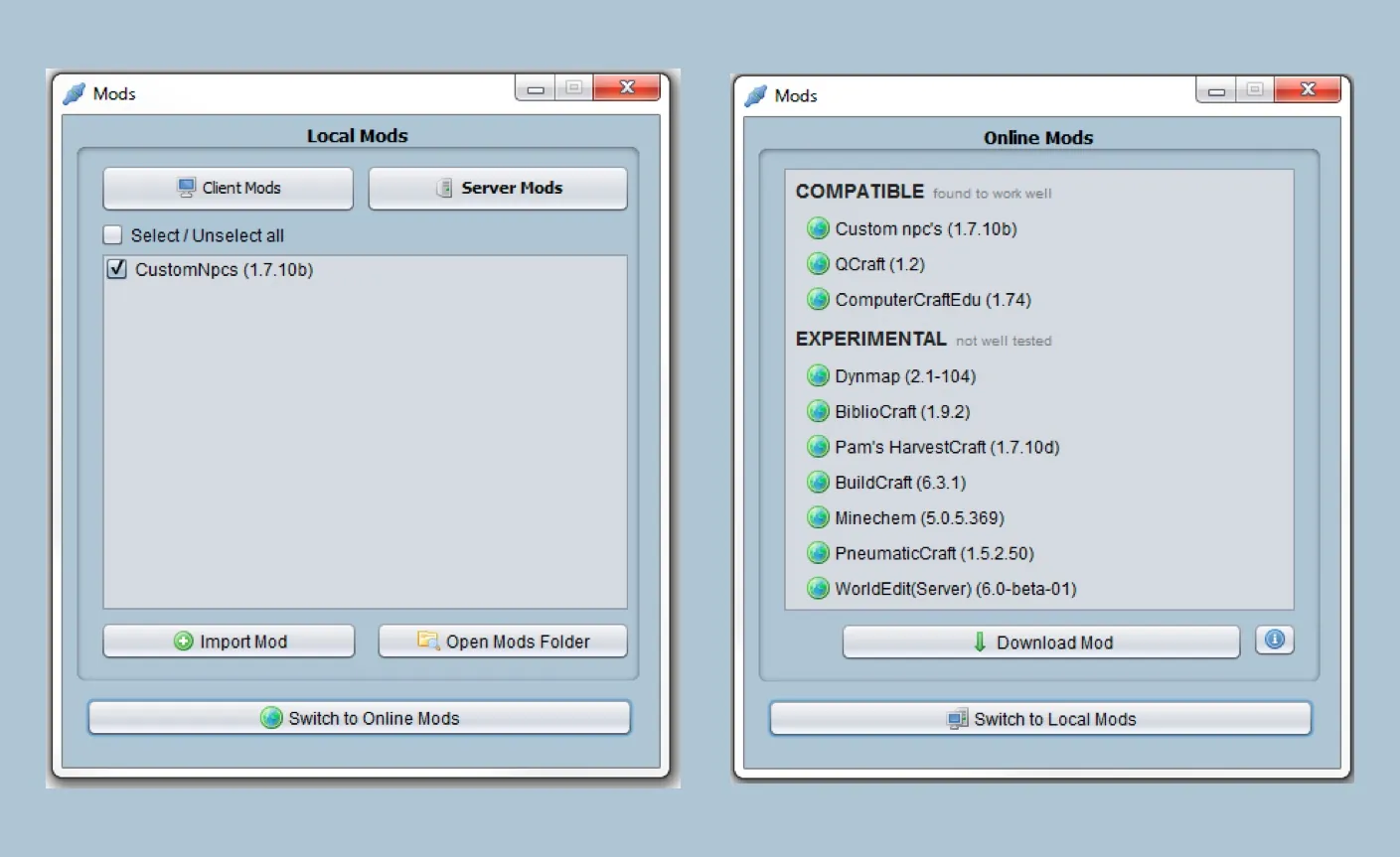This screenshot has height=857, width=1400.
Task: Click the globe icon beside PneumaticCraft (1.5.2.50)
Action: coord(818,553)
